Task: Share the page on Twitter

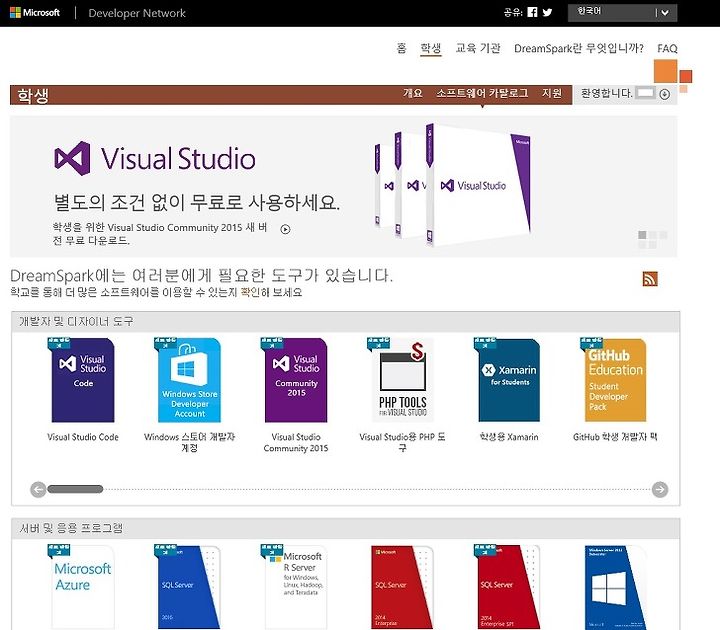Action: [x=547, y=12]
